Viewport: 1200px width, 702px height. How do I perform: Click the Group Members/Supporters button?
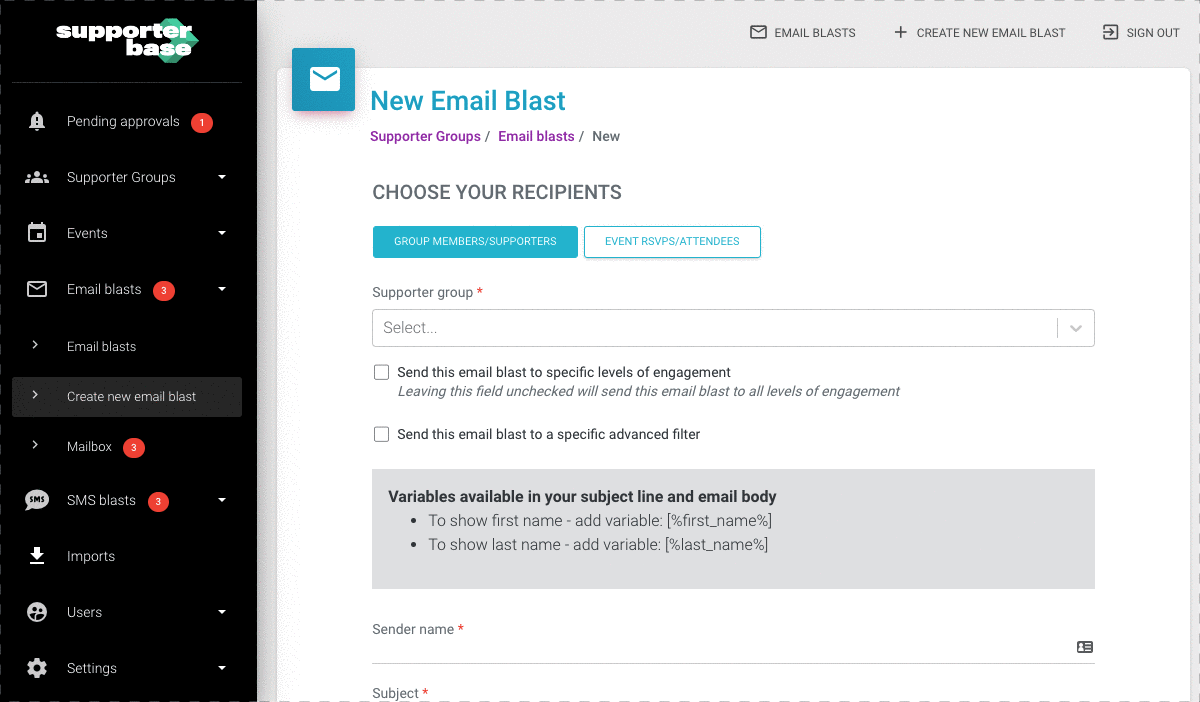(x=475, y=242)
